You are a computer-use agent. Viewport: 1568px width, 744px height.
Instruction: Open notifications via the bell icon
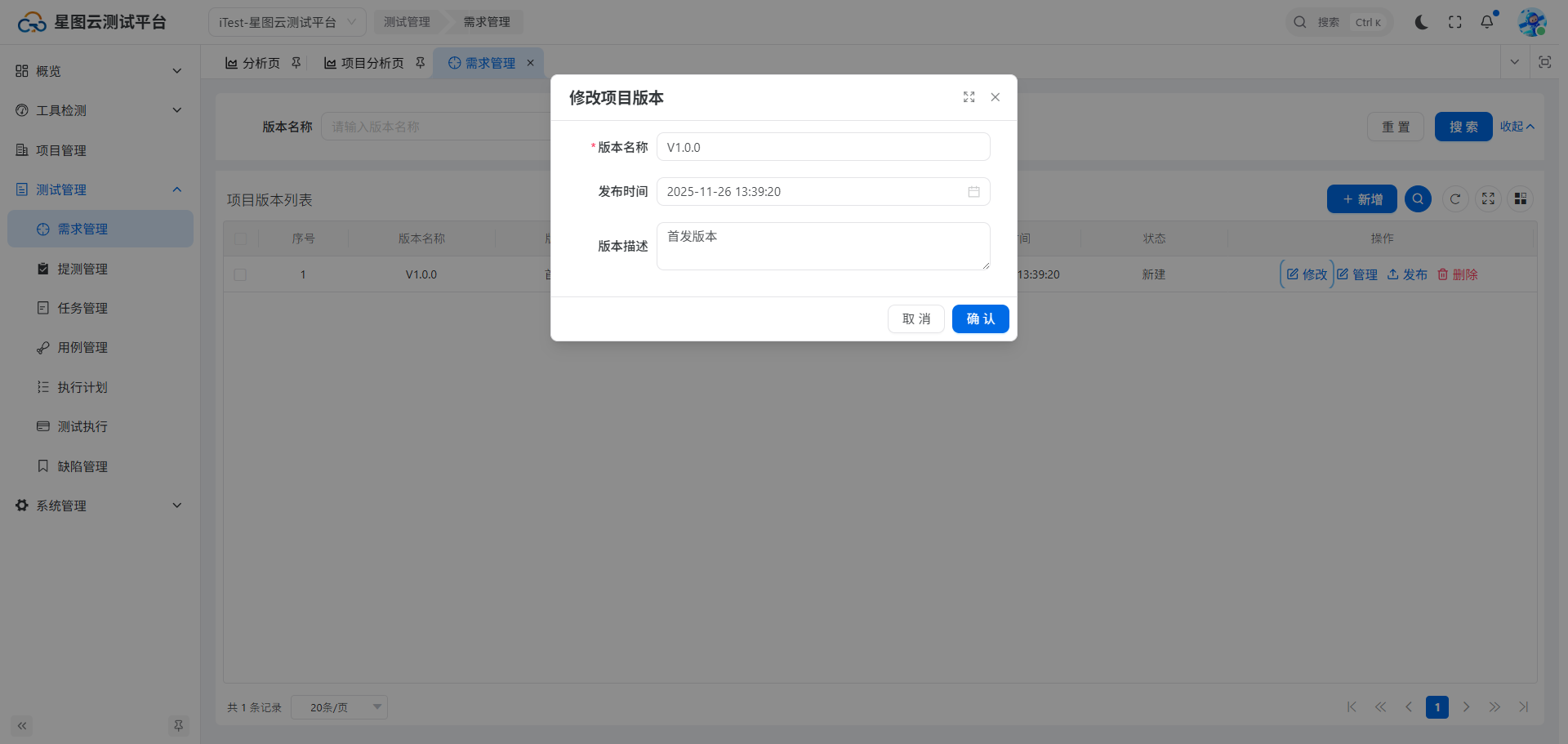(x=1487, y=22)
